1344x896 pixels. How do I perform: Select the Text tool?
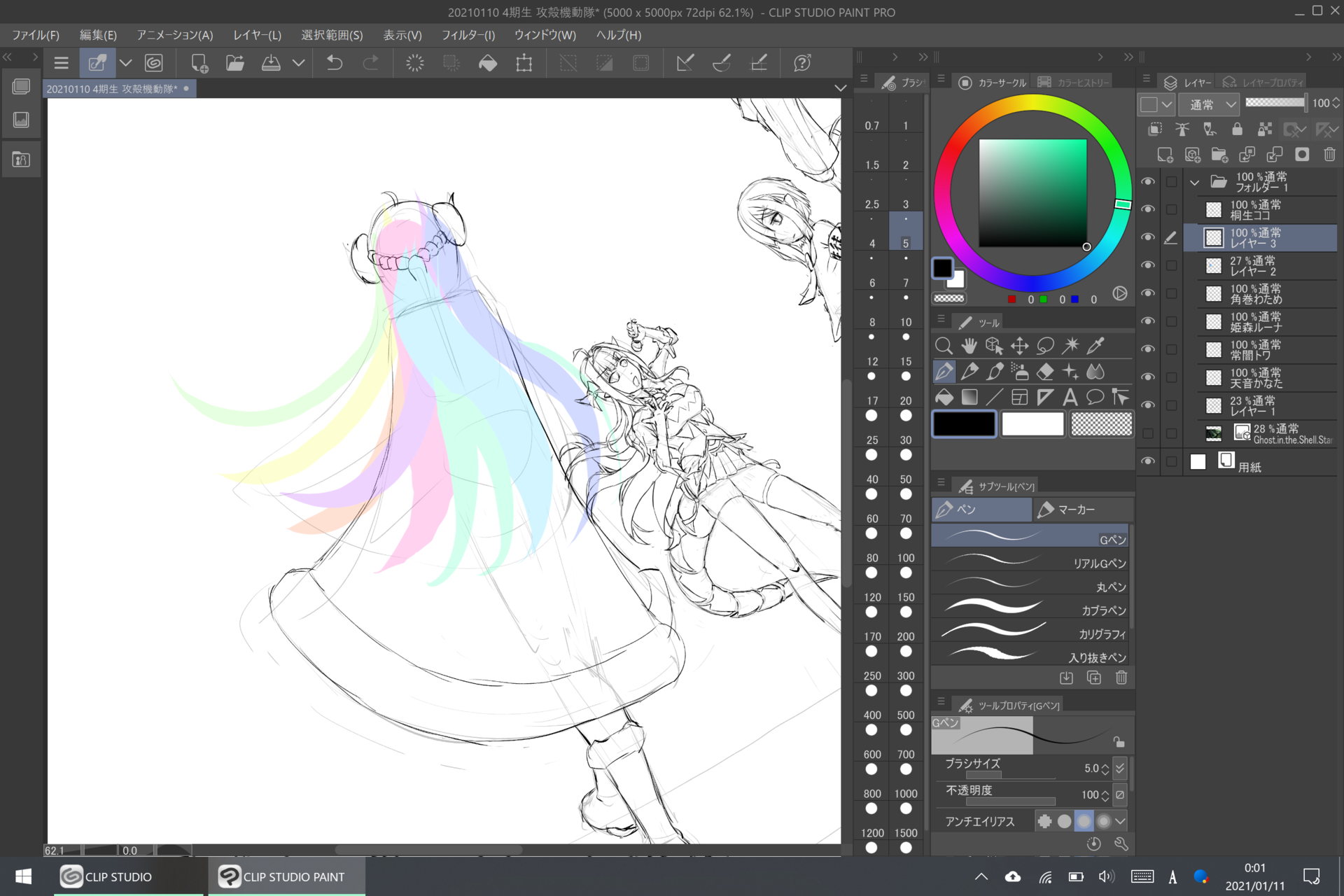coord(1070,398)
